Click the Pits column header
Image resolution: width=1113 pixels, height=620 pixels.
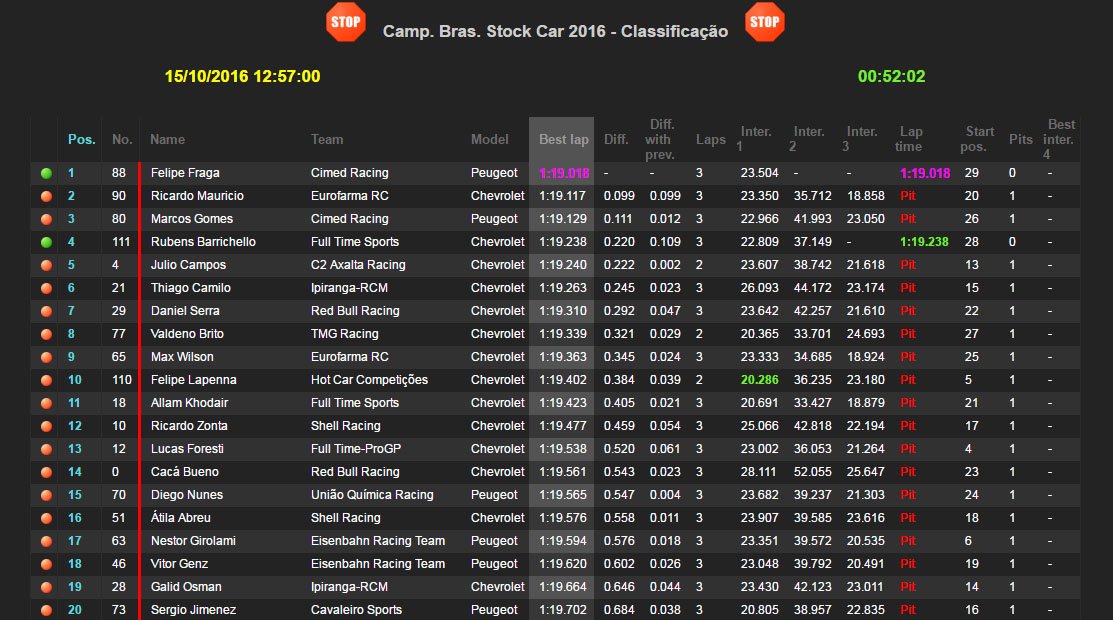point(1021,139)
